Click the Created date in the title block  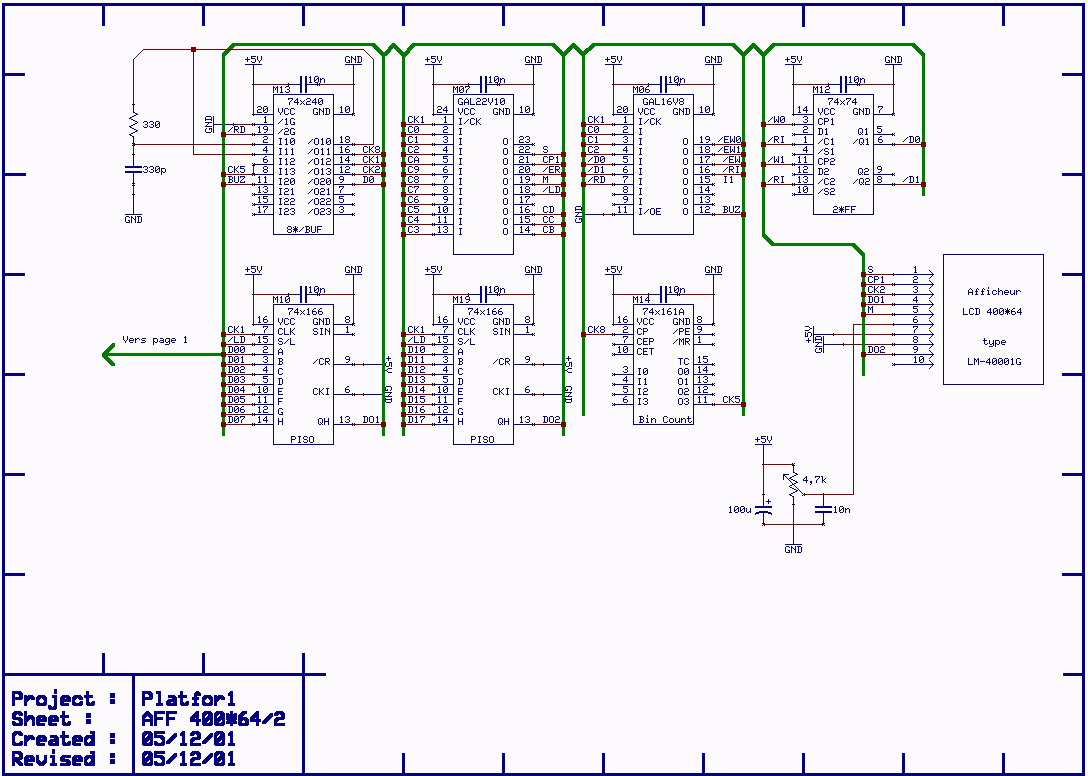pos(188,739)
